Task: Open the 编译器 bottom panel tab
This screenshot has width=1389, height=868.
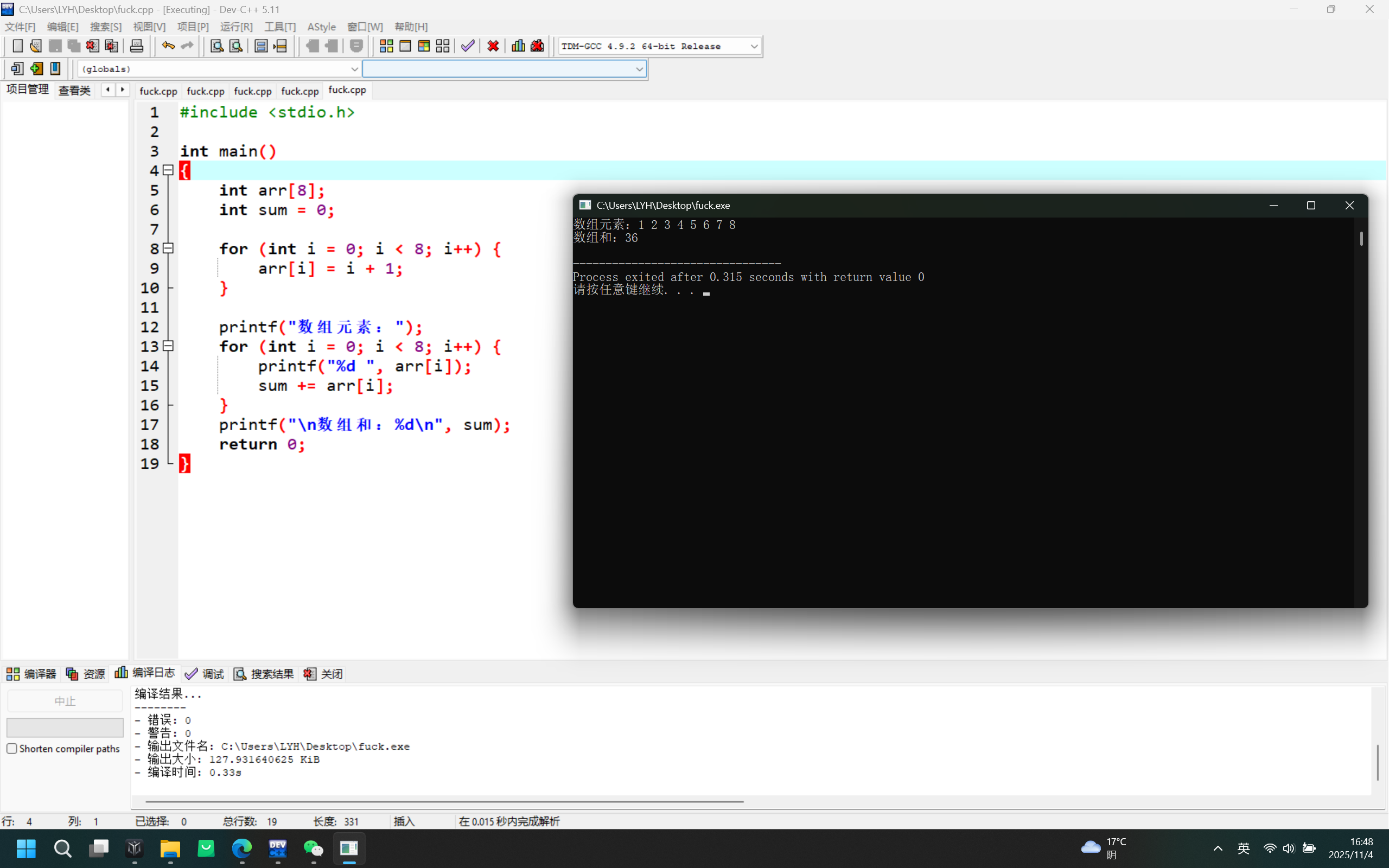Action: click(x=31, y=673)
